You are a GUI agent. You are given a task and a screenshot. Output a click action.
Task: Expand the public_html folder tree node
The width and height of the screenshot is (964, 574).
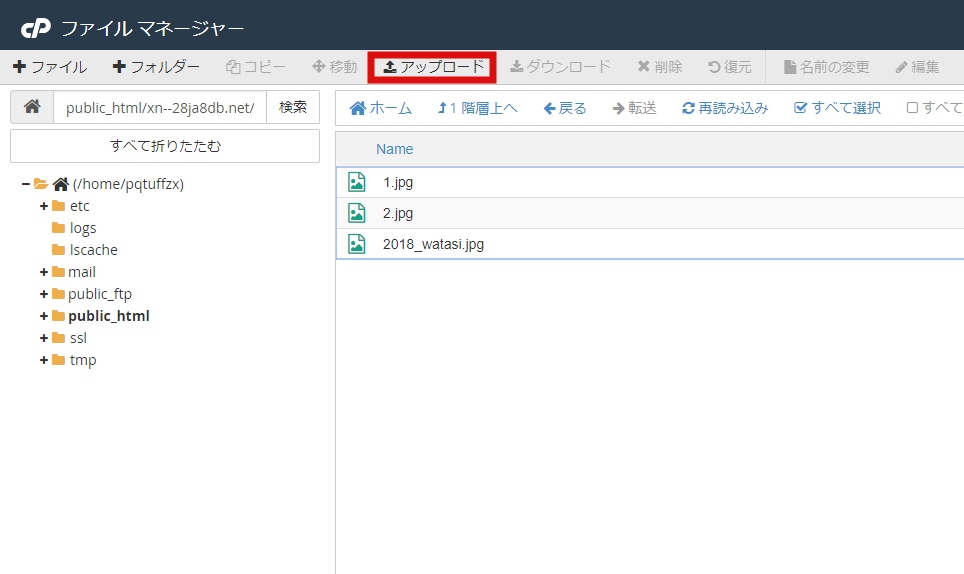point(44,316)
